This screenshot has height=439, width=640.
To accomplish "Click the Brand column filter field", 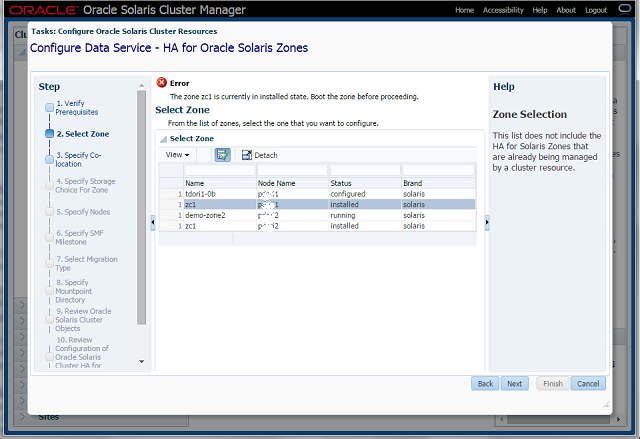I will tap(438, 170).
